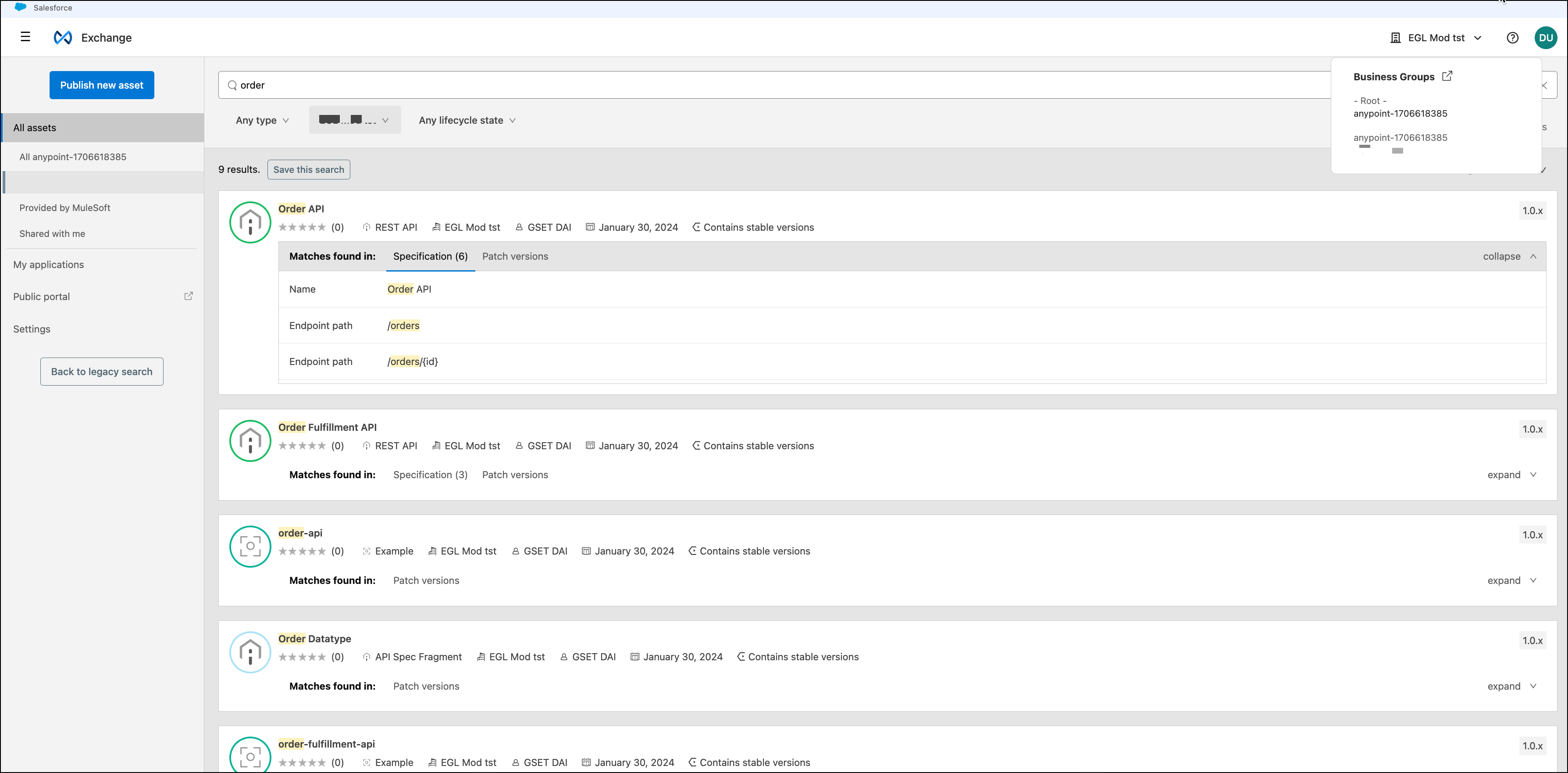Viewport: 1568px width, 773px height.
Task: Click the organization building icon beside EGL Mod tst
Action: (1396, 38)
